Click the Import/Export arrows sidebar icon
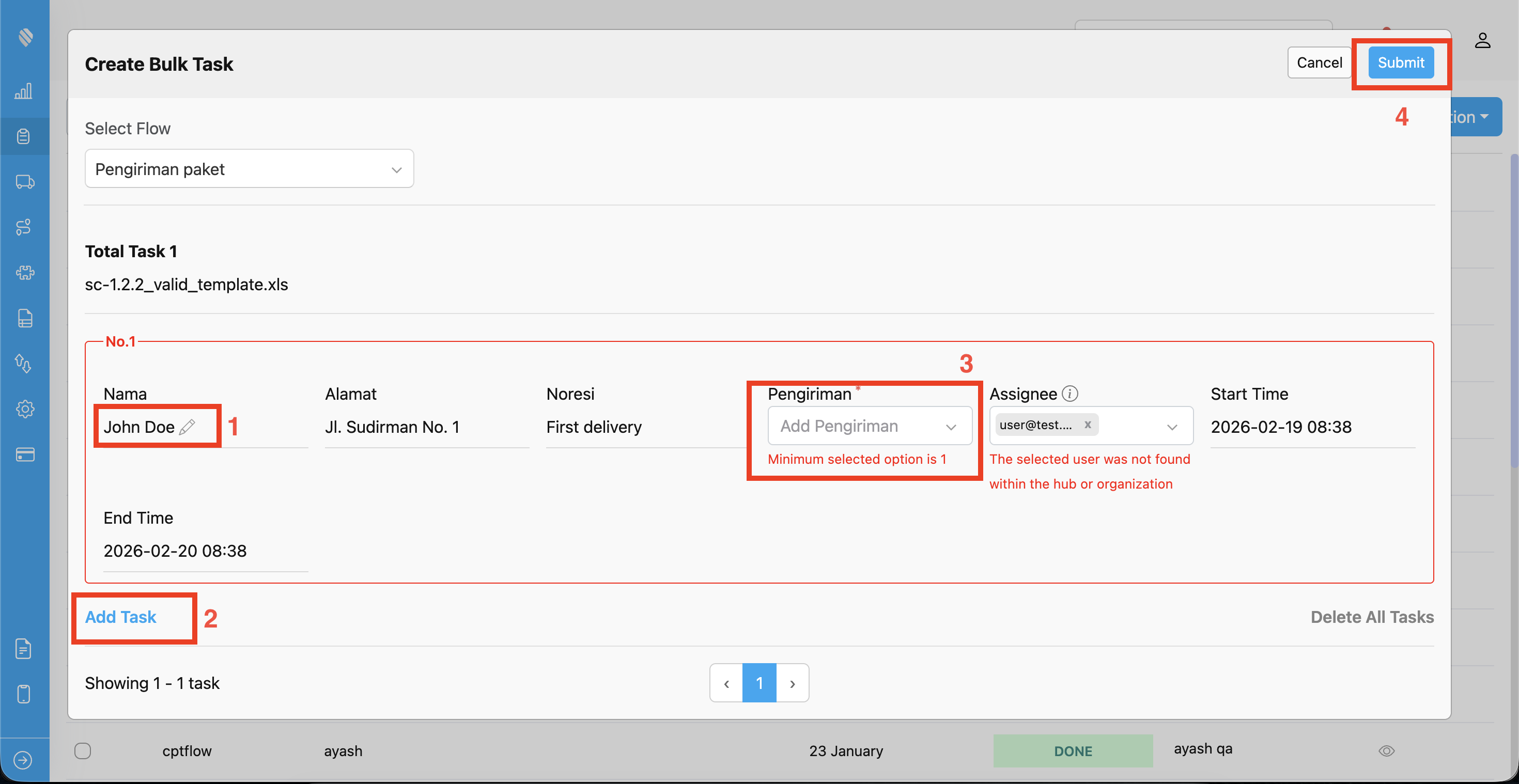 point(24,364)
